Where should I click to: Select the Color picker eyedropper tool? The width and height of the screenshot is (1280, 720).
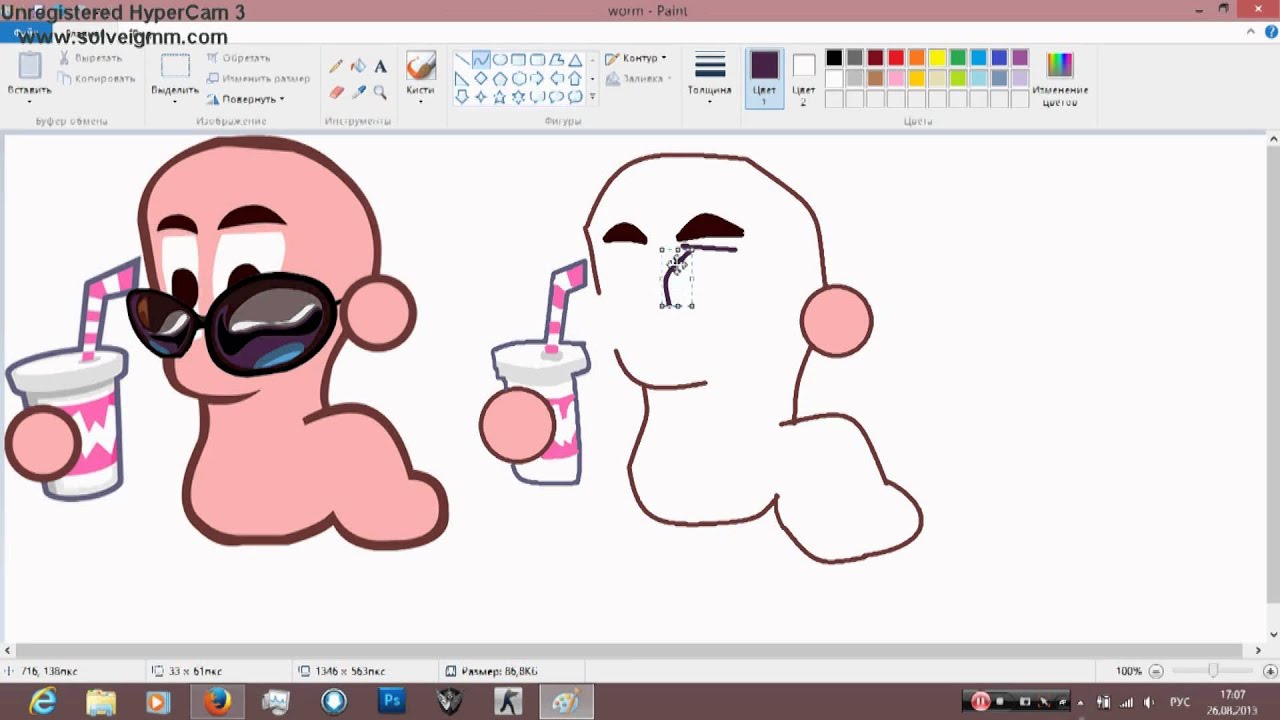(x=358, y=92)
